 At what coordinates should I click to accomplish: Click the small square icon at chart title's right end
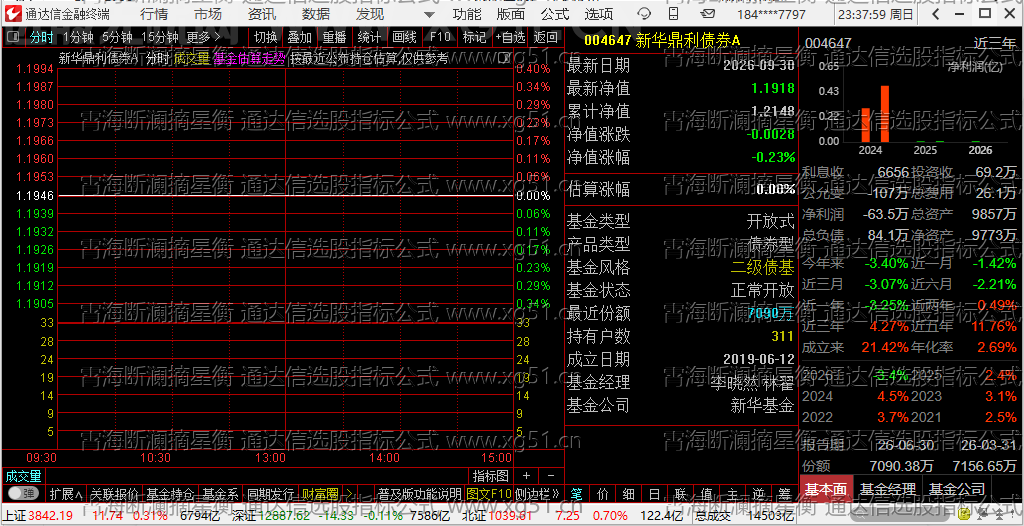click(504, 58)
